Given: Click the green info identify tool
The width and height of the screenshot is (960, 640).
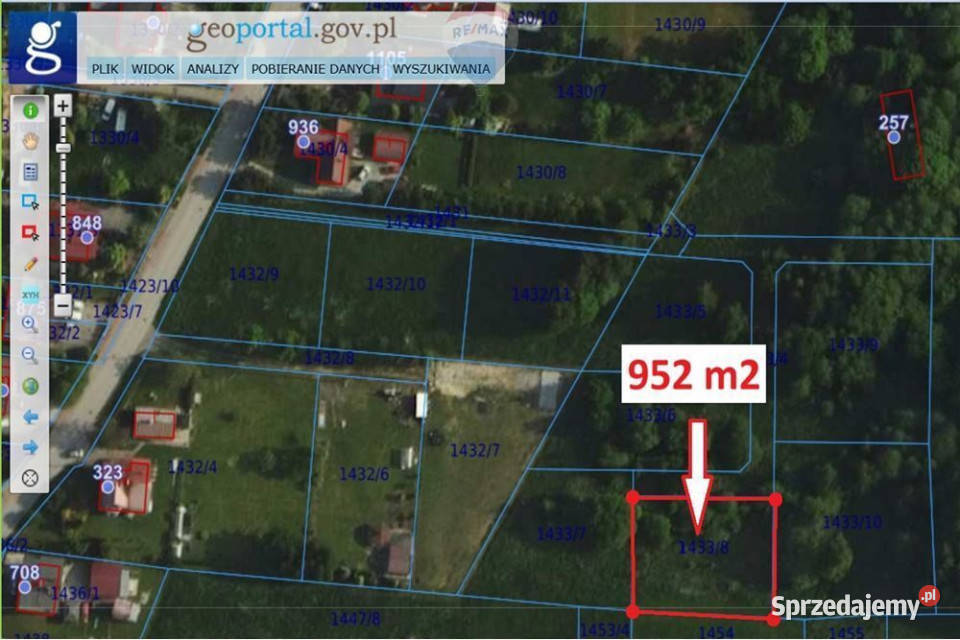Looking at the screenshot, I should tap(30, 110).
